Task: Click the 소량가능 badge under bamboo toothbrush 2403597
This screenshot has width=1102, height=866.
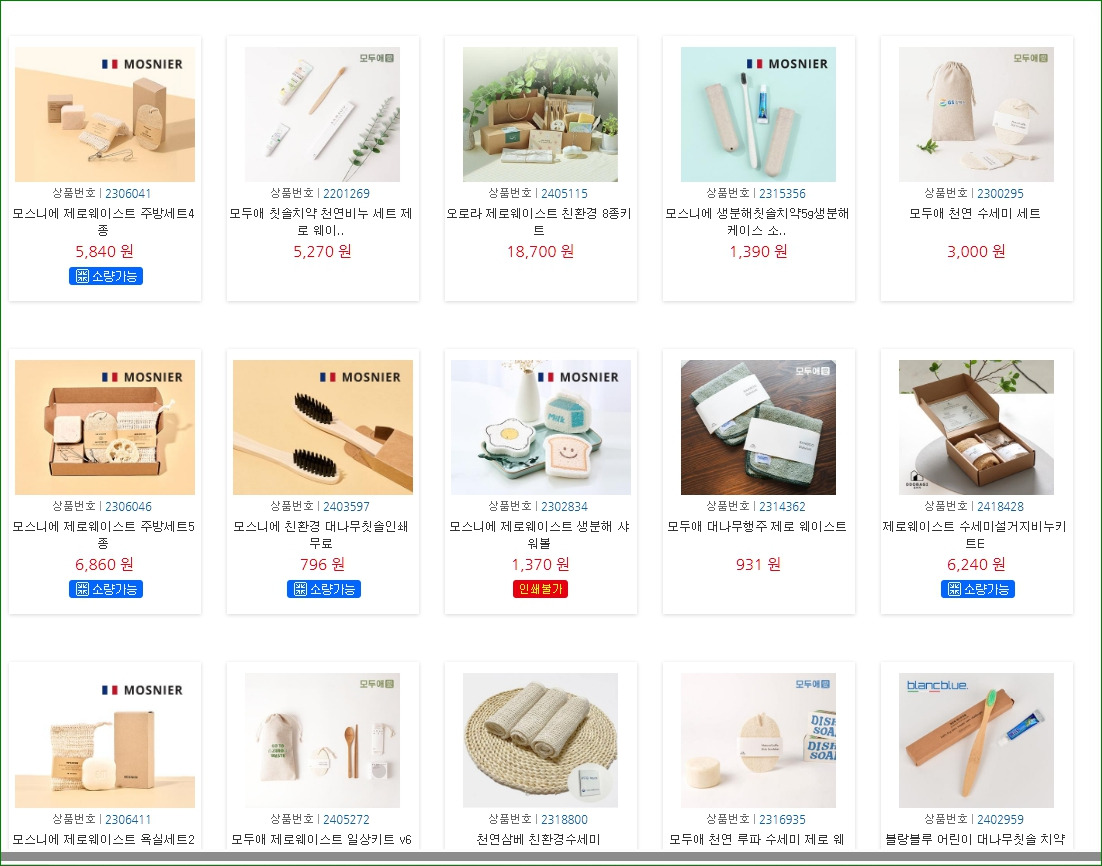Action: (323, 589)
